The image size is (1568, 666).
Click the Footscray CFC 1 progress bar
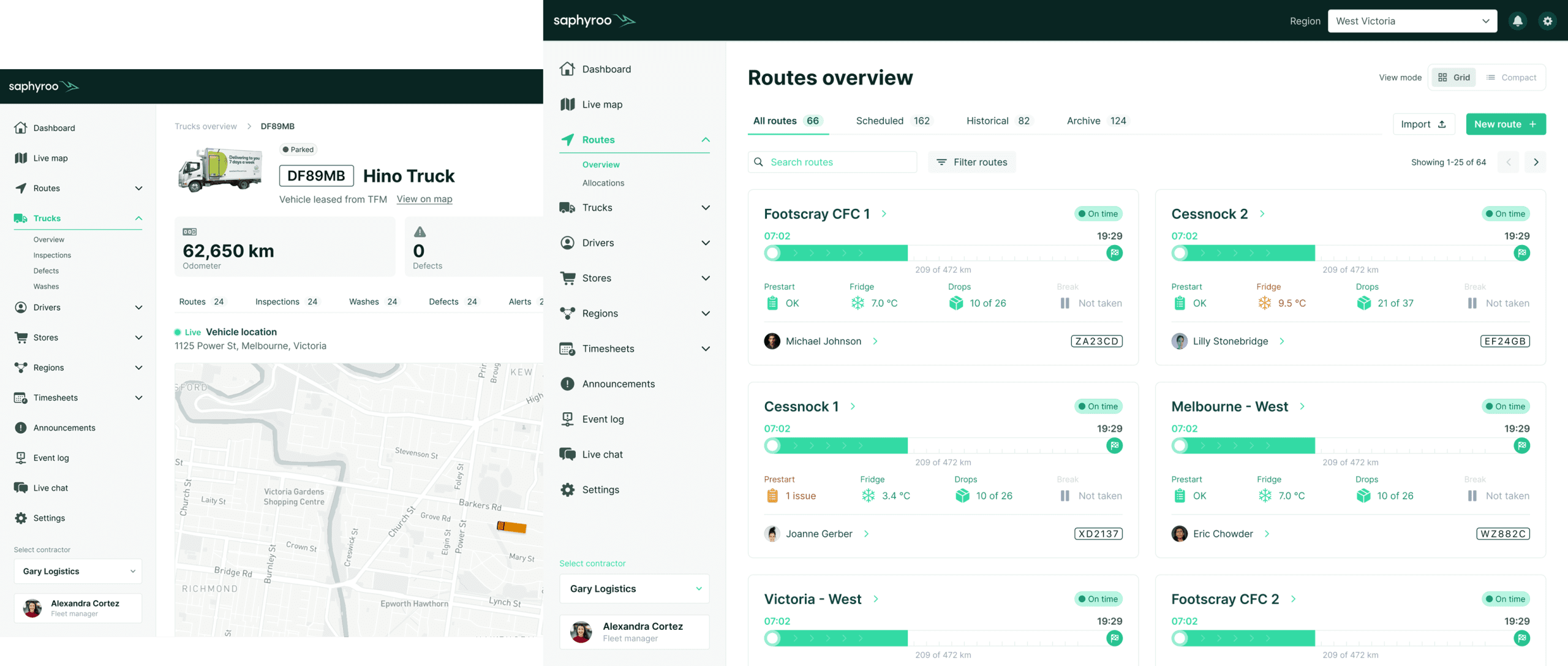coord(942,253)
